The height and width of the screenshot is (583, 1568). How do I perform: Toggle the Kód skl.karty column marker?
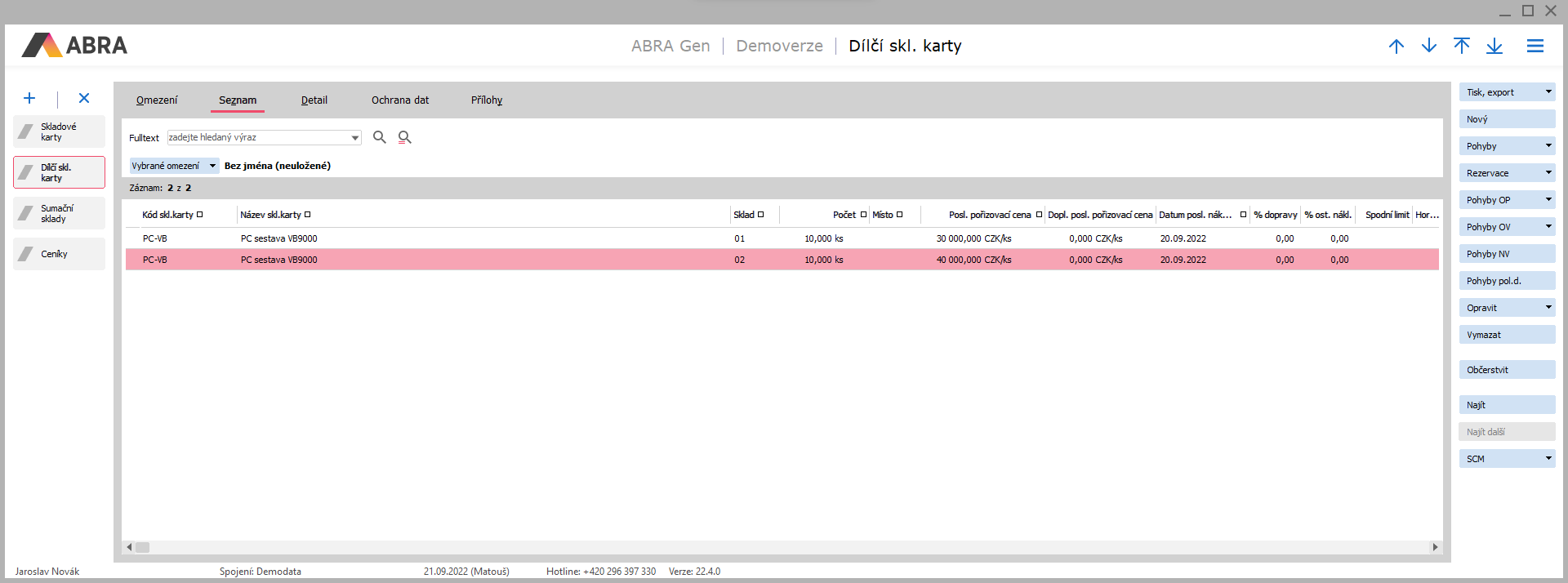coord(199,215)
